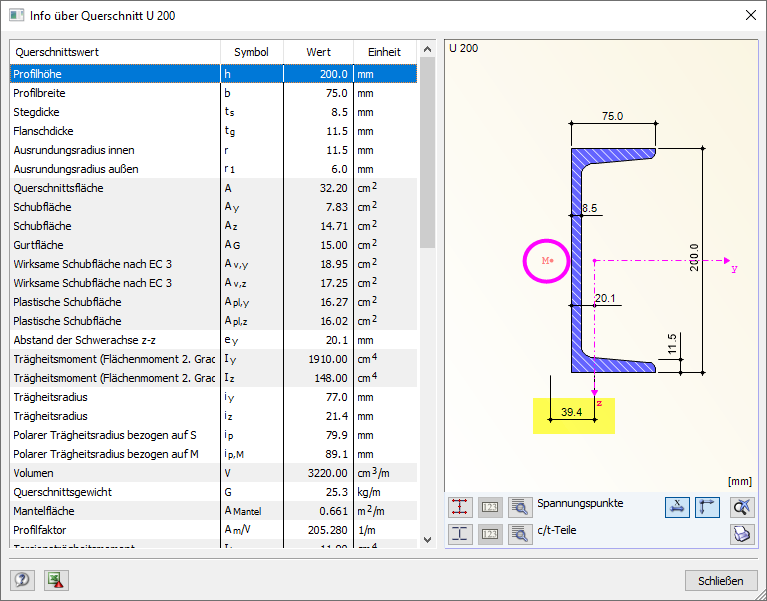Select the Mantelfläche row
The image size is (767, 601).
click(213, 511)
